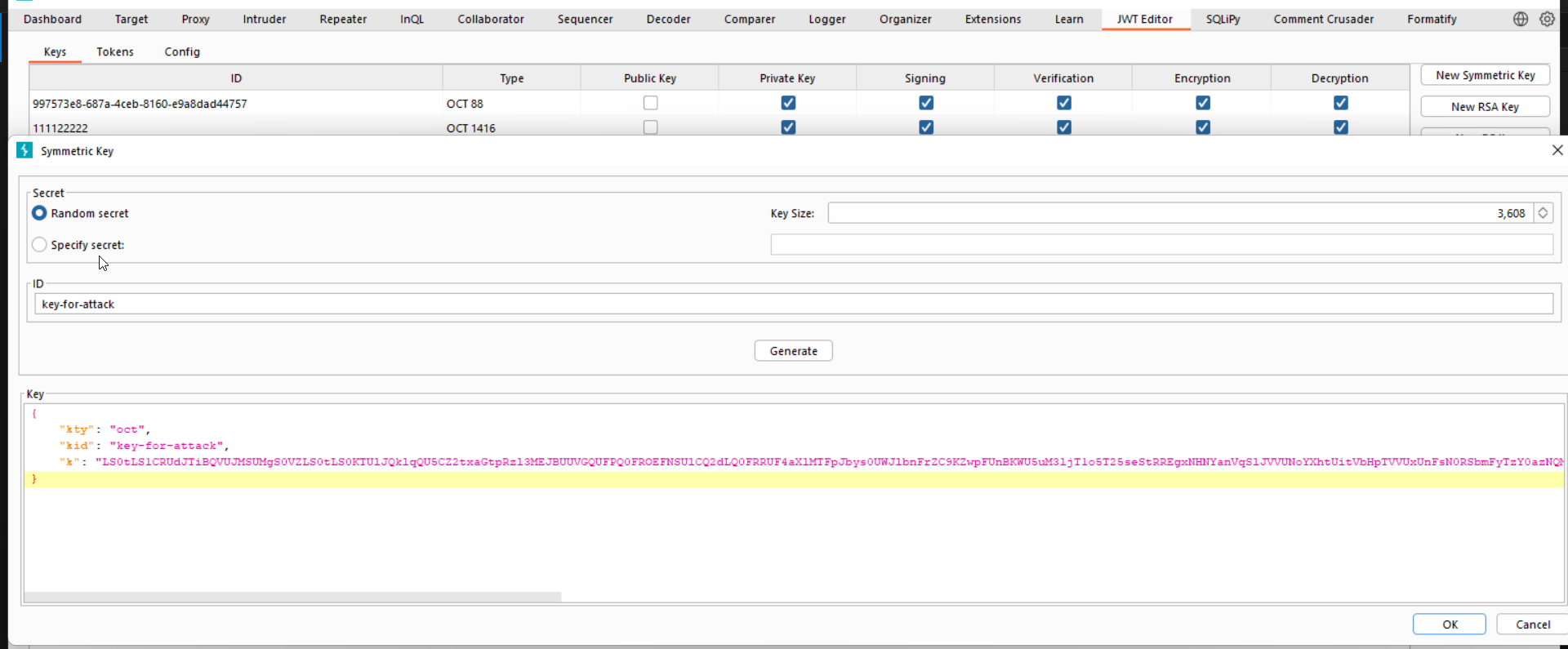This screenshot has width=1568, height=649.
Task: Switch to the Tokens tab
Action: tap(114, 51)
